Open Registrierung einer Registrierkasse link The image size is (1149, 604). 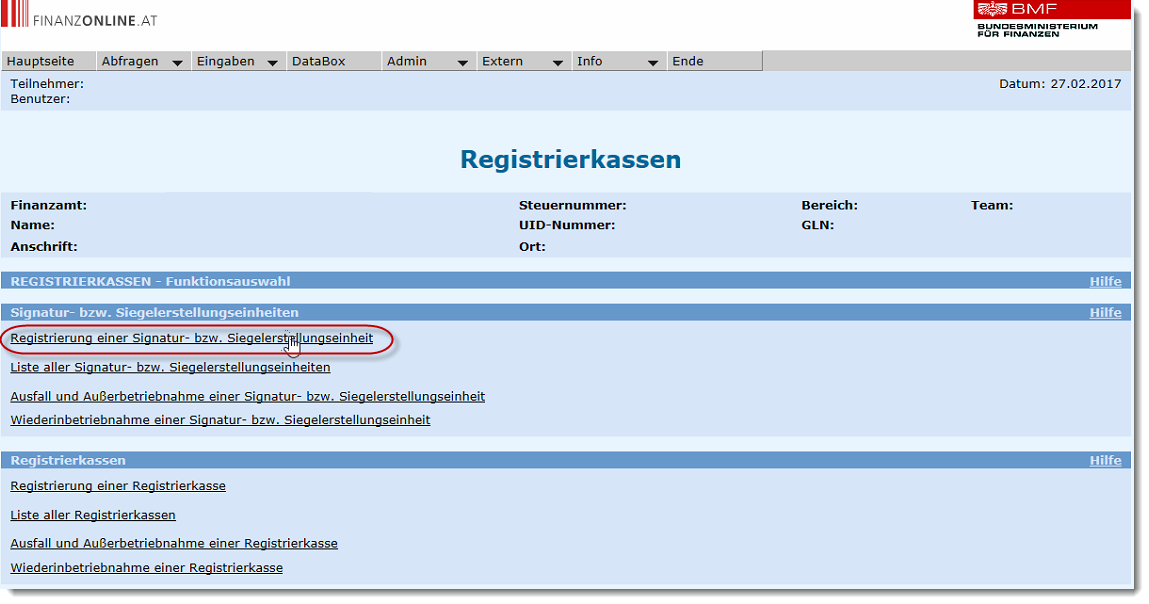click(118, 486)
